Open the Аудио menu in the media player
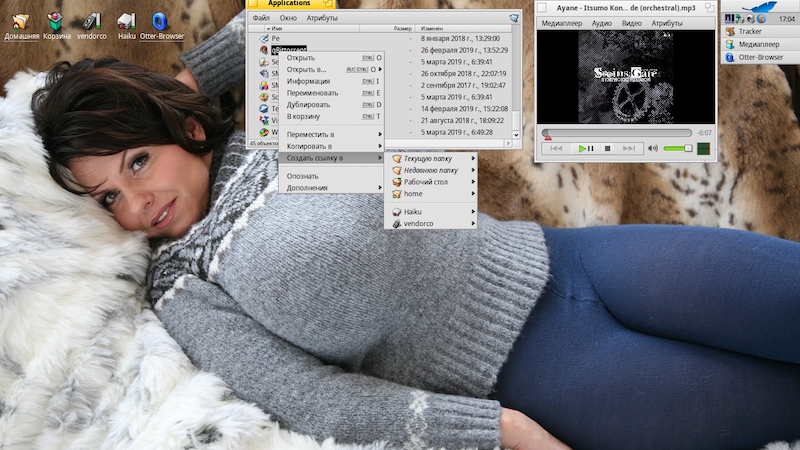800x450 pixels. click(601, 22)
